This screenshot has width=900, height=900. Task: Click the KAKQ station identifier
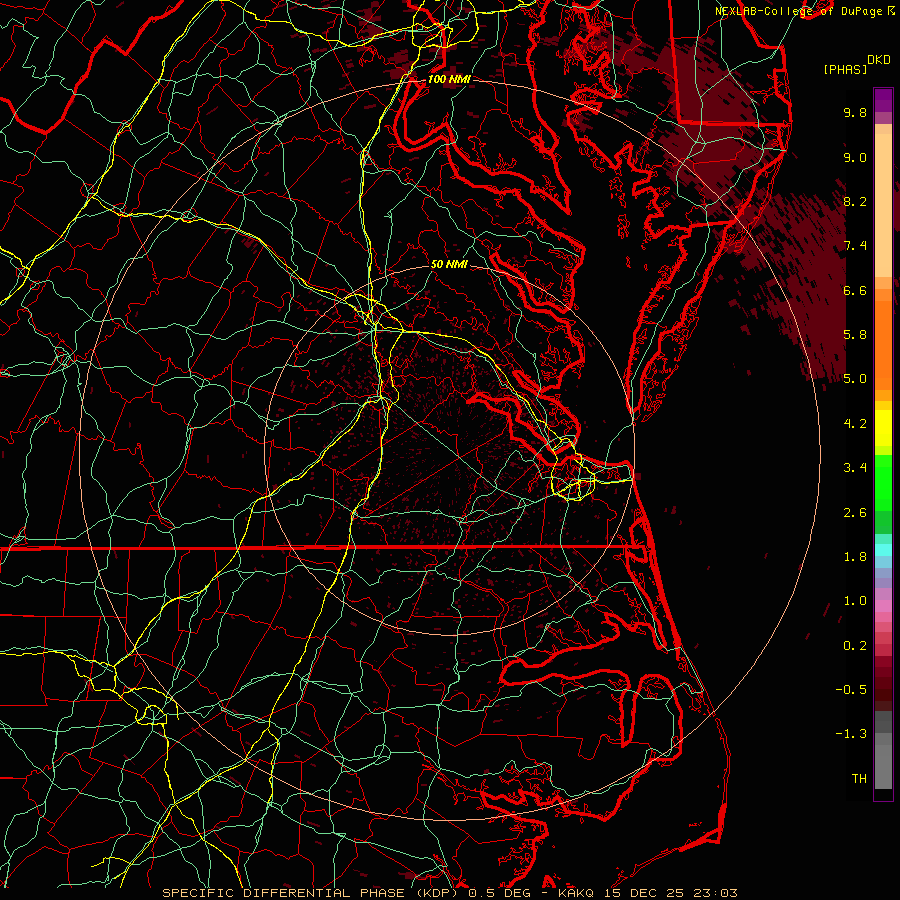(x=576, y=893)
